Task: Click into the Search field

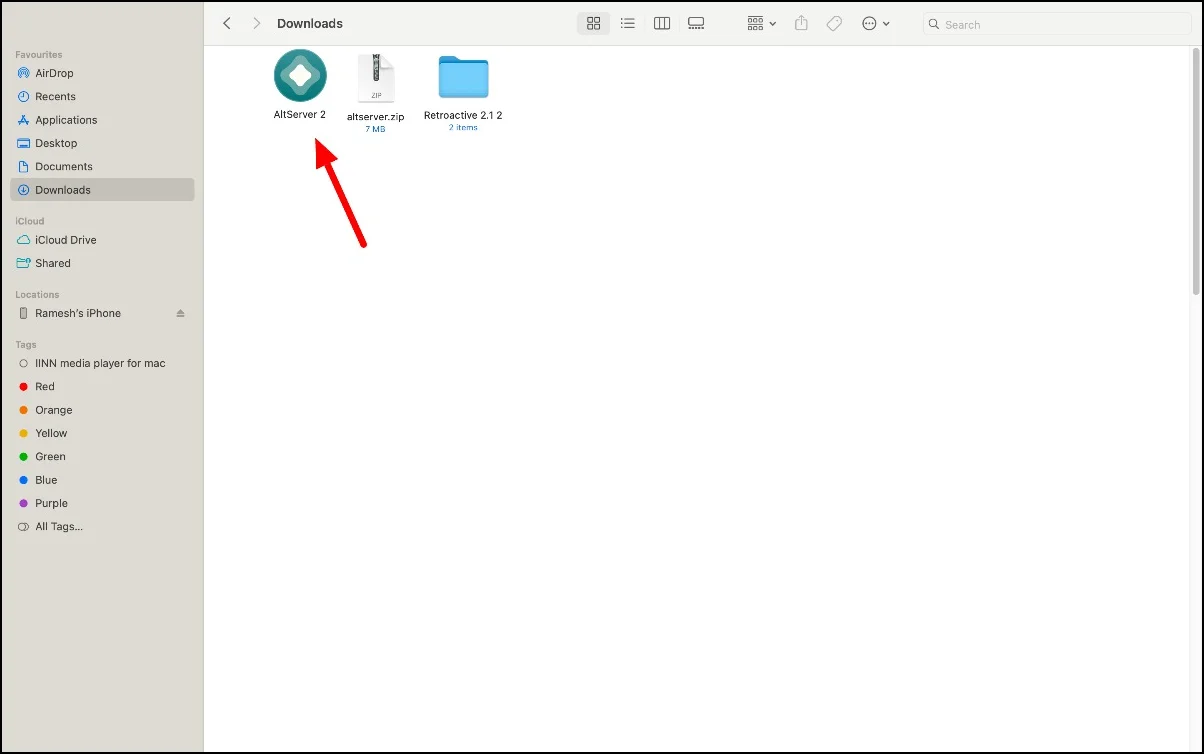Action: (x=1055, y=24)
